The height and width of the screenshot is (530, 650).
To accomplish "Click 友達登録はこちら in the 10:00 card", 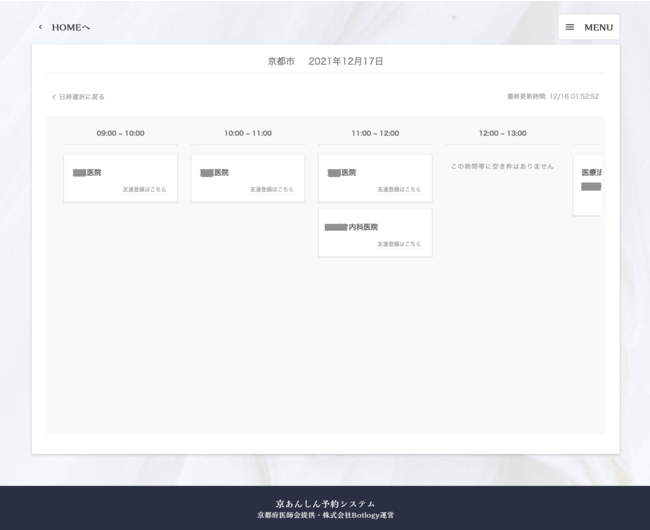I will [272, 189].
